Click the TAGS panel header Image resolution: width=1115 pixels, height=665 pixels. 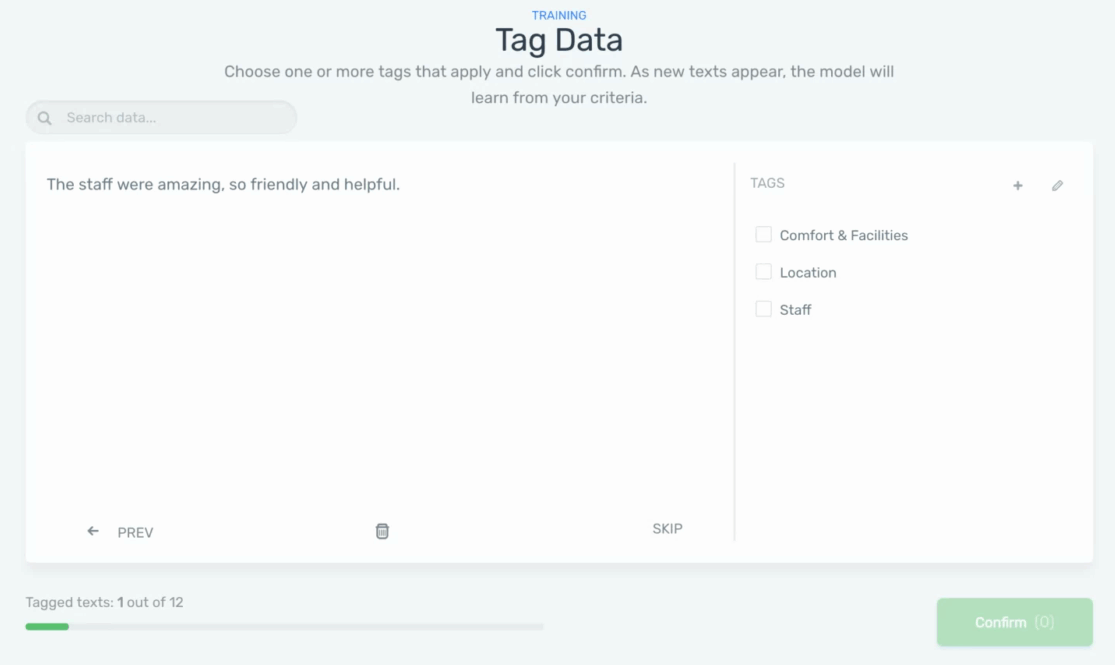click(767, 183)
